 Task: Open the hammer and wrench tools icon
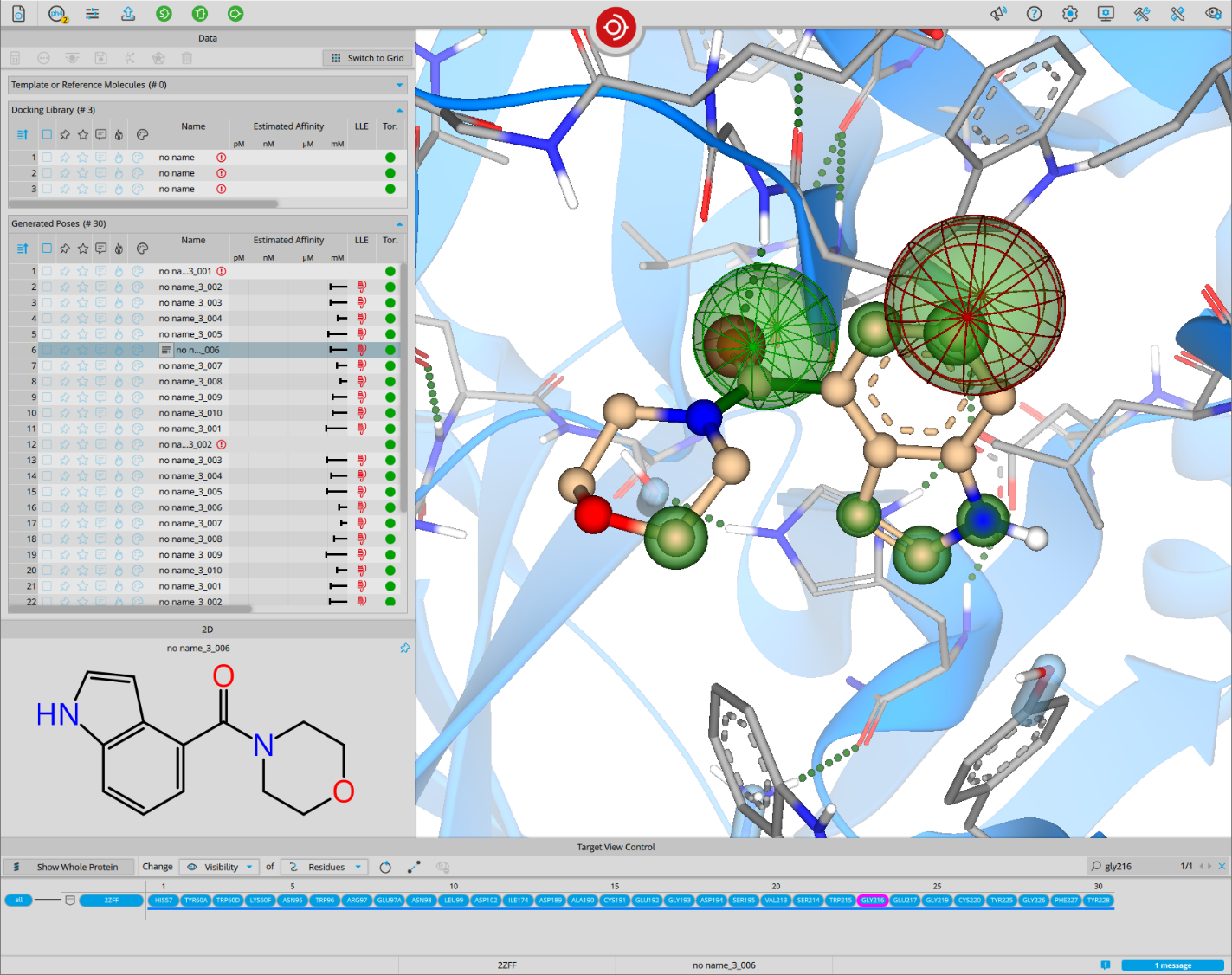[1141, 14]
